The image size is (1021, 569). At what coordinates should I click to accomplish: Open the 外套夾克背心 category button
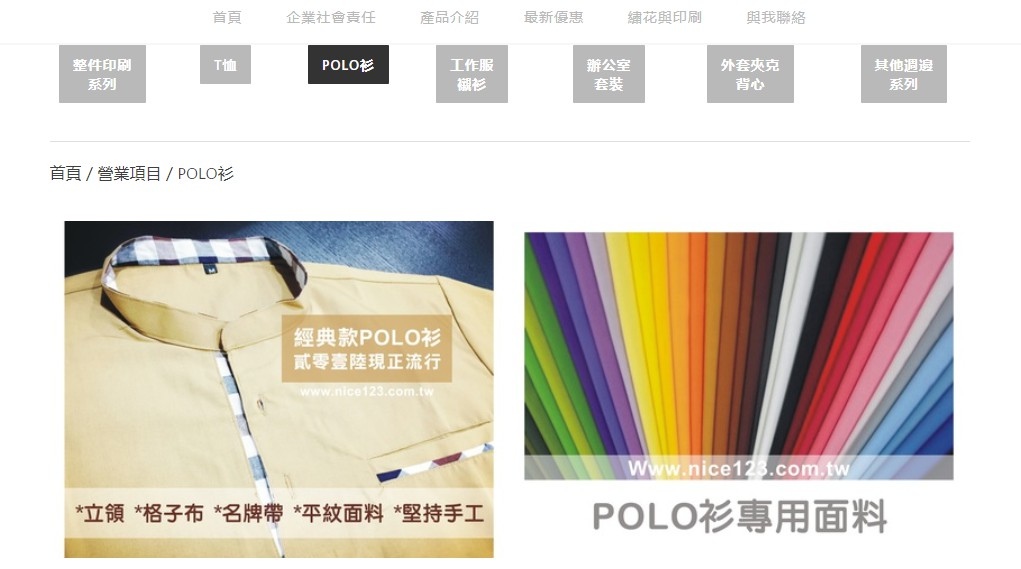point(750,74)
